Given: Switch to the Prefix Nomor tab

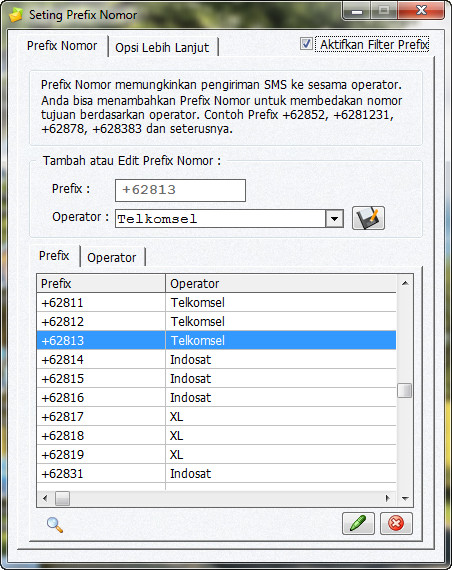Looking at the screenshot, I should tap(62, 46).
